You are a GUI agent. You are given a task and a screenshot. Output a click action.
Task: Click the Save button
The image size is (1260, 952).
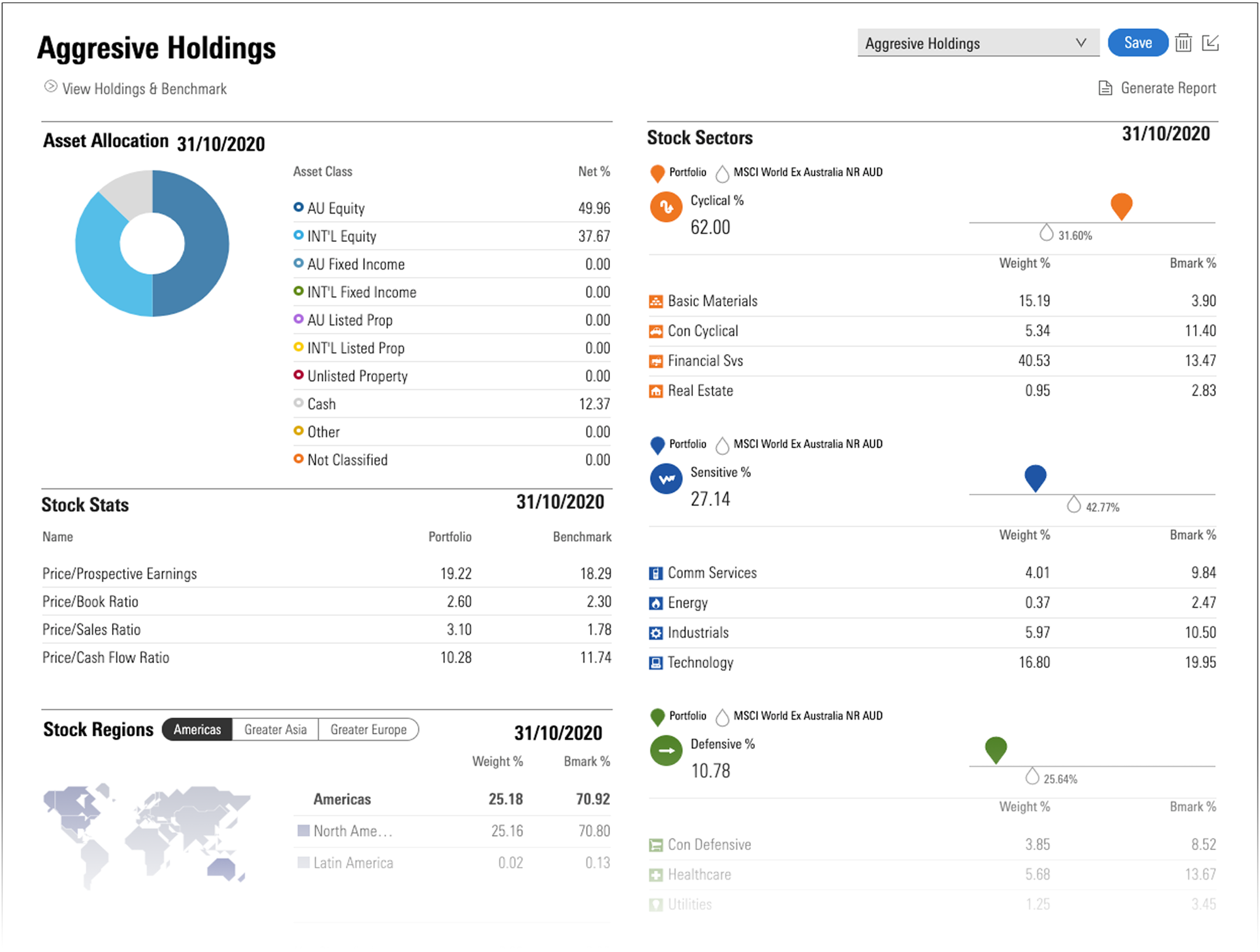click(1138, 43)
